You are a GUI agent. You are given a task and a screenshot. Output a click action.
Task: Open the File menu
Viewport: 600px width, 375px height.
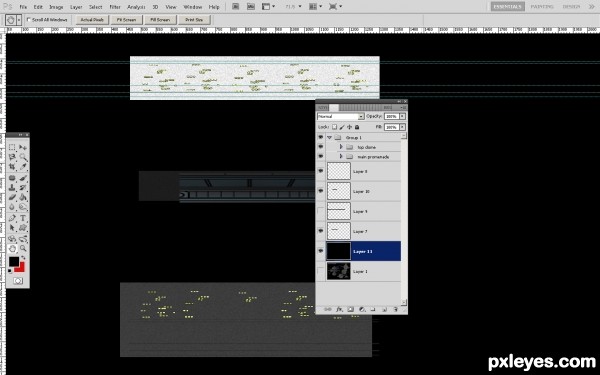[23, 7]
